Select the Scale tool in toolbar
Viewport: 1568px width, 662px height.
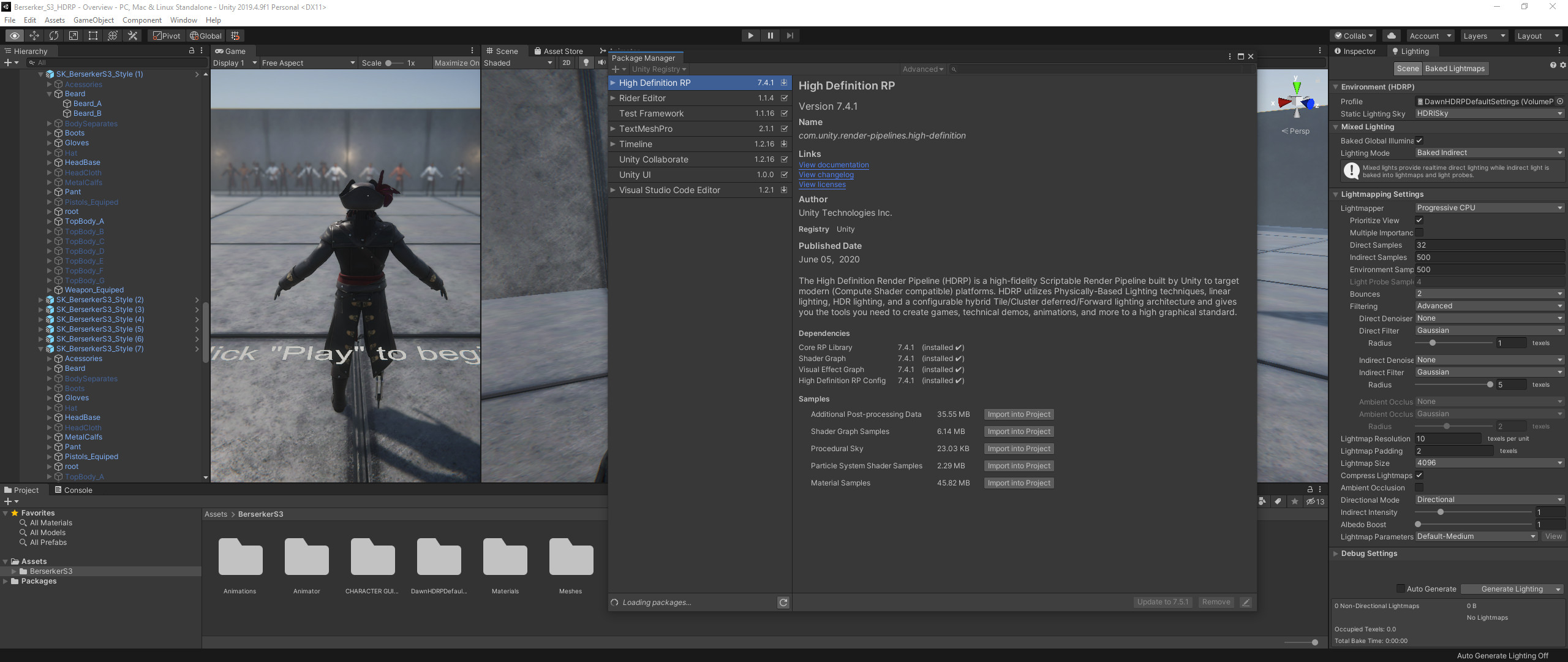coord(73,36)
